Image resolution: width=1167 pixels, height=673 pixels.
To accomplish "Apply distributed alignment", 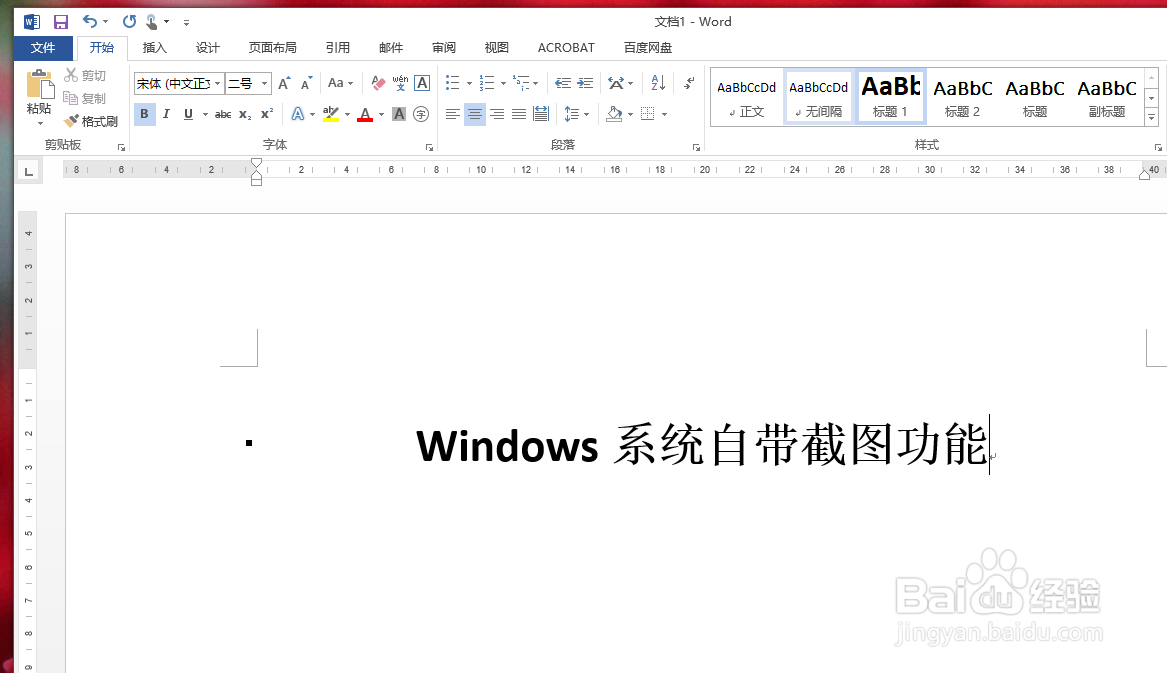I will click(x=541, y=114).
